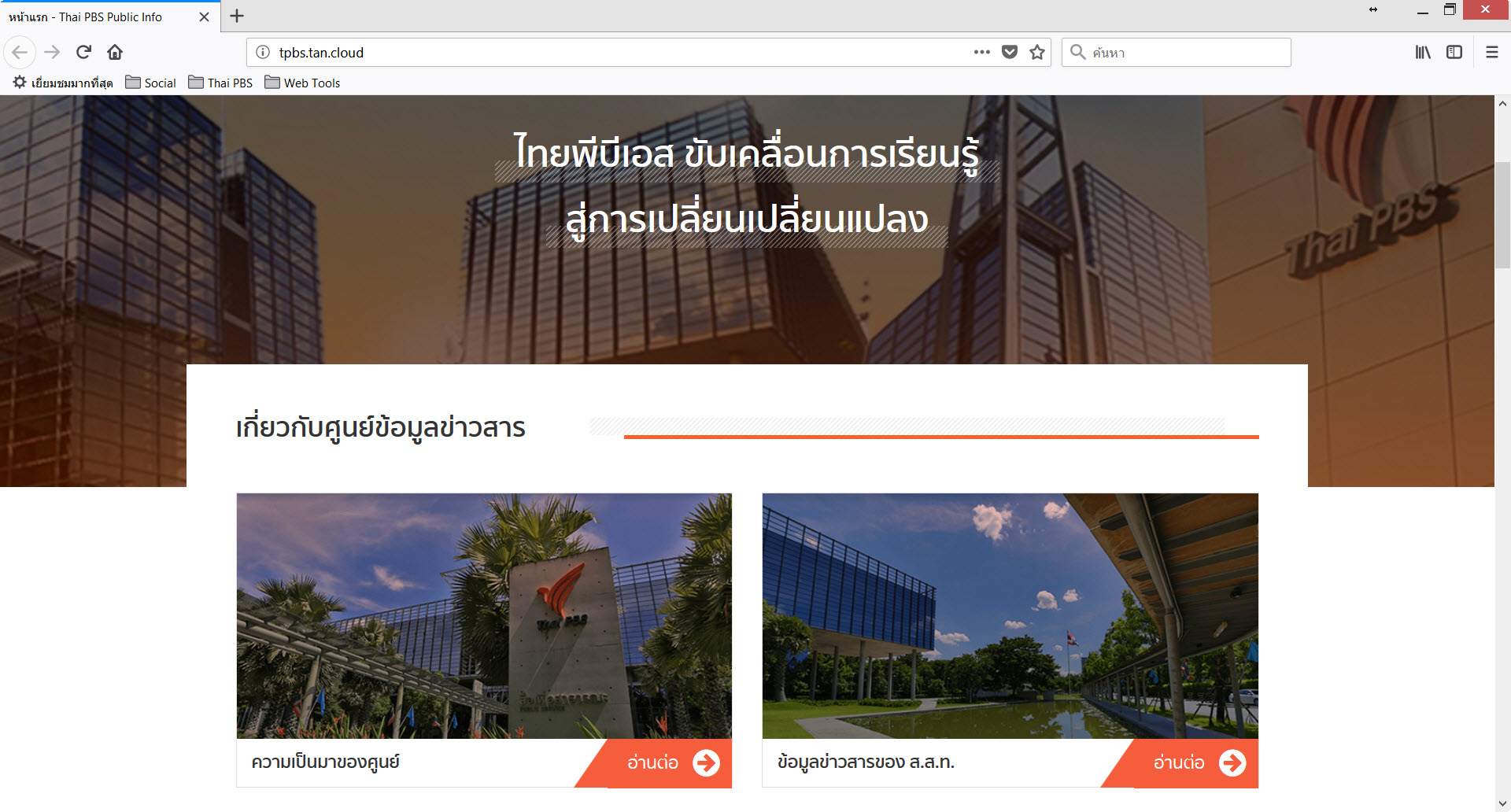Open a new browser tab
Screen dimensions: 1511x812
(237, 16)
